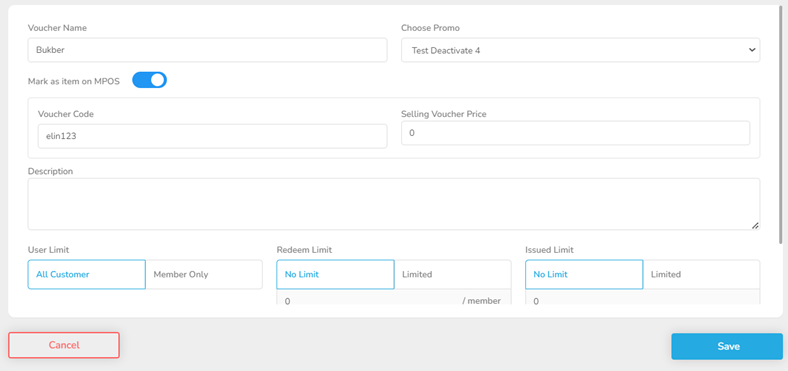Image resolution: width=788 pixels, height=371 pixels.
Task: Click the Issued Limit number field
Action: click(x=643, y=298)
